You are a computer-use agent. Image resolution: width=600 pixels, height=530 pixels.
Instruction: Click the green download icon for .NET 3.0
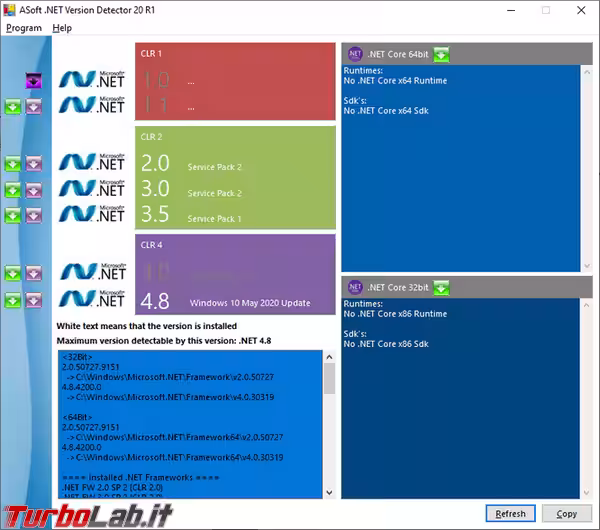(x=13, y=190)
